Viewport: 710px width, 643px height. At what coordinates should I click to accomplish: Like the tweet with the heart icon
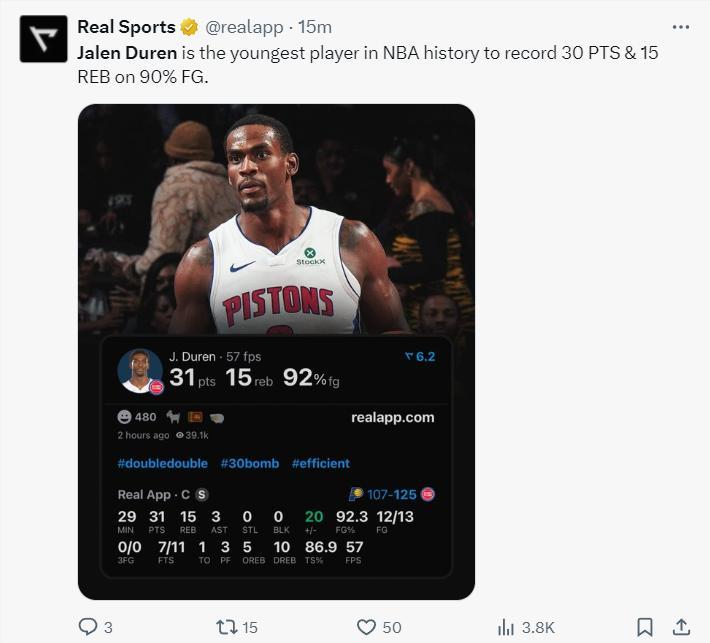click(366, 627)
